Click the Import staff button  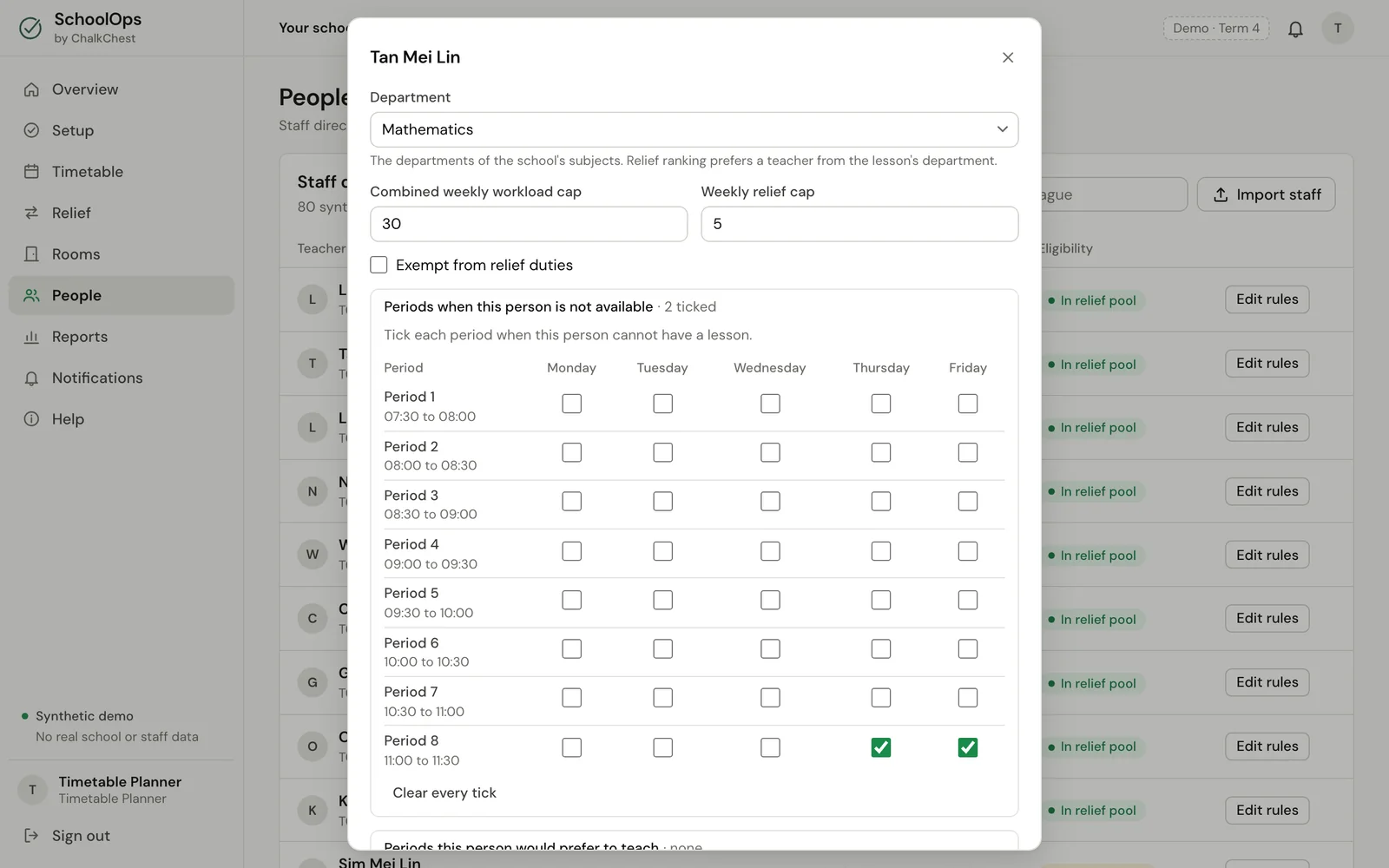(1266, 194)
